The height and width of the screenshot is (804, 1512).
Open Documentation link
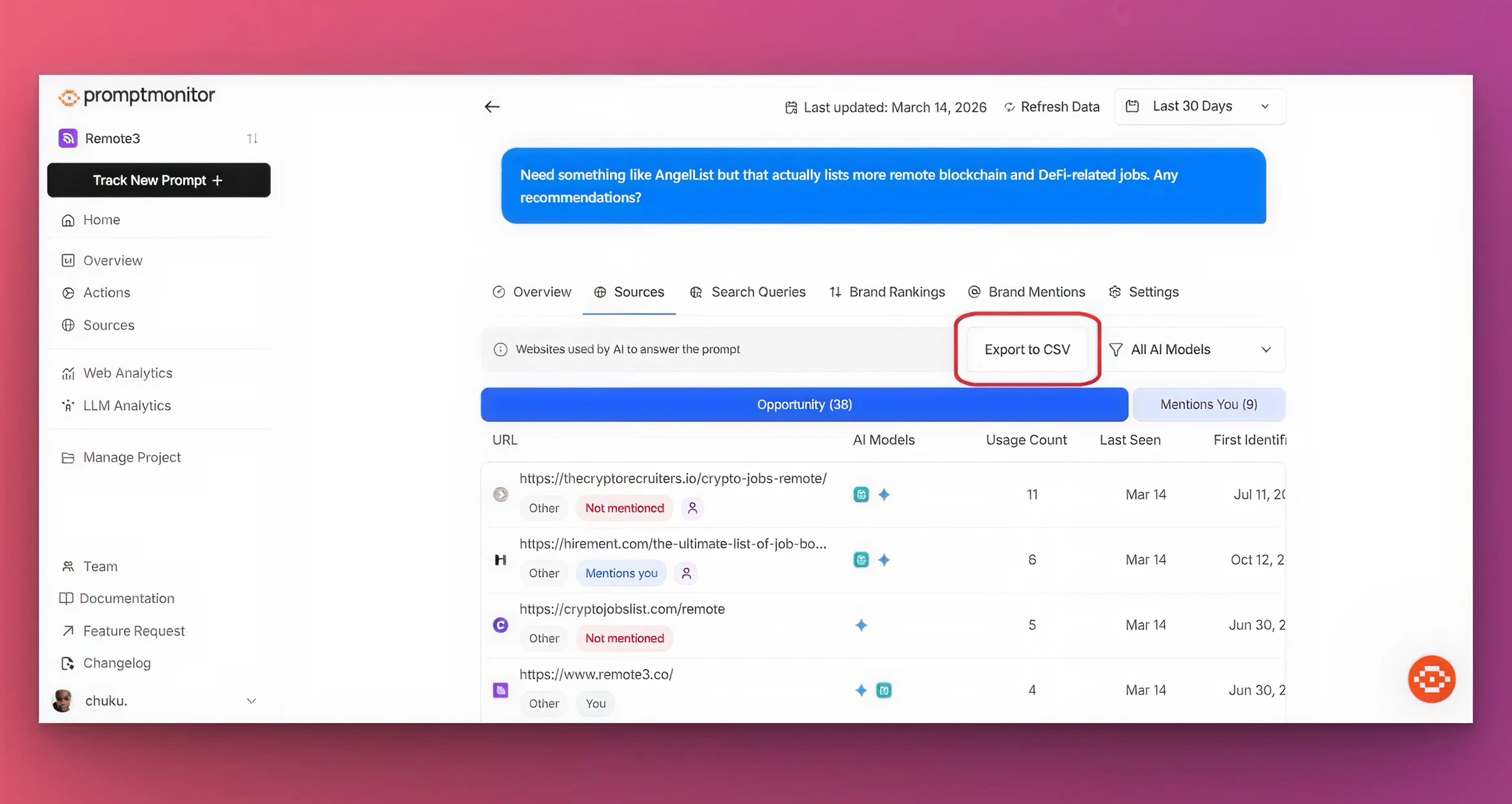pos(117,598)
